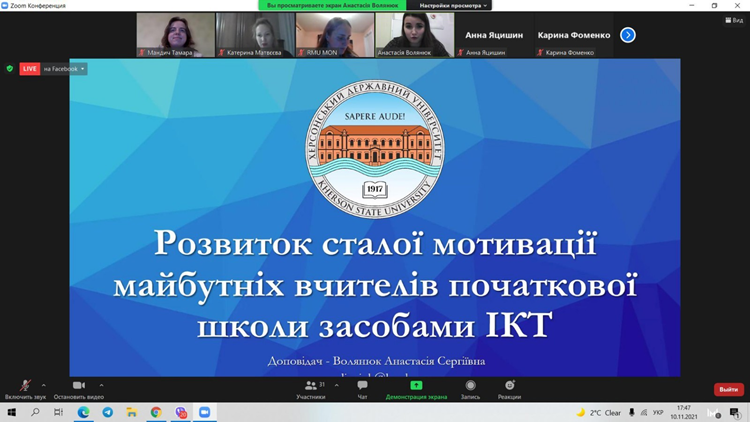Switch input language УКР
This screenshot has height=422, width=750.
(x=658, y=412)
